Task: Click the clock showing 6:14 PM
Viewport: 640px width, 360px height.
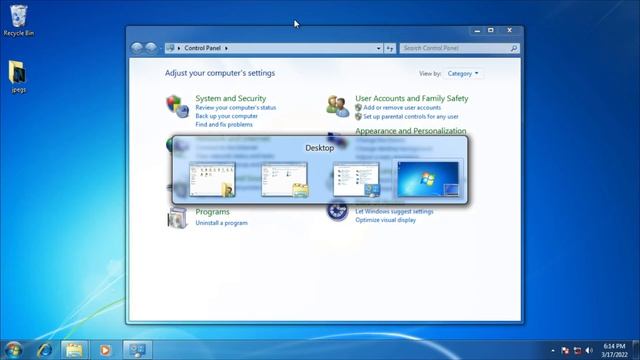Action: [614, 350]
